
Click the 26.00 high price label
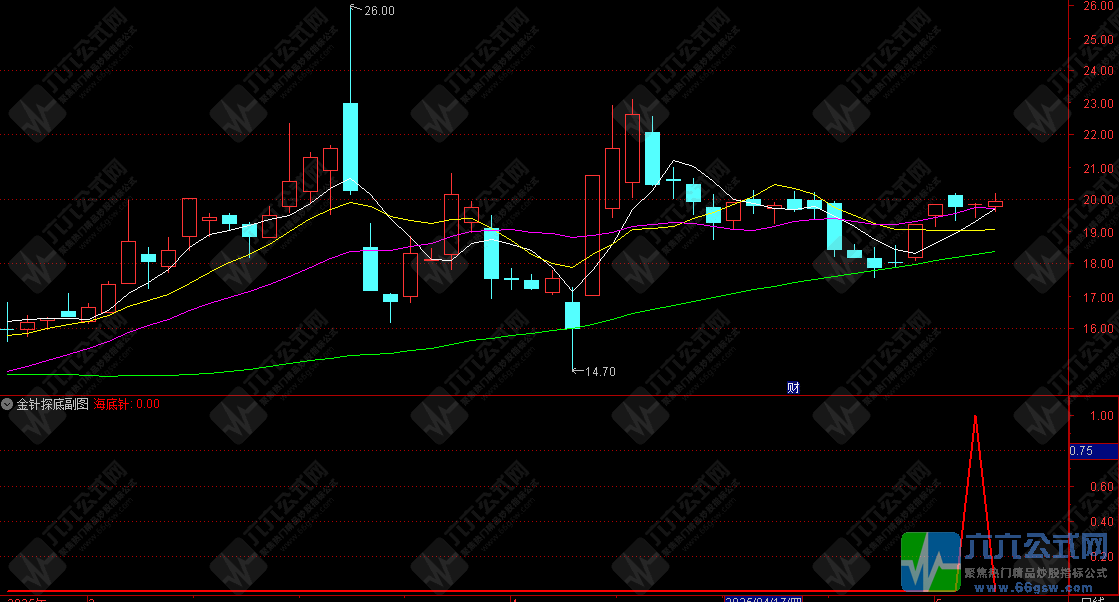point(379,11)
